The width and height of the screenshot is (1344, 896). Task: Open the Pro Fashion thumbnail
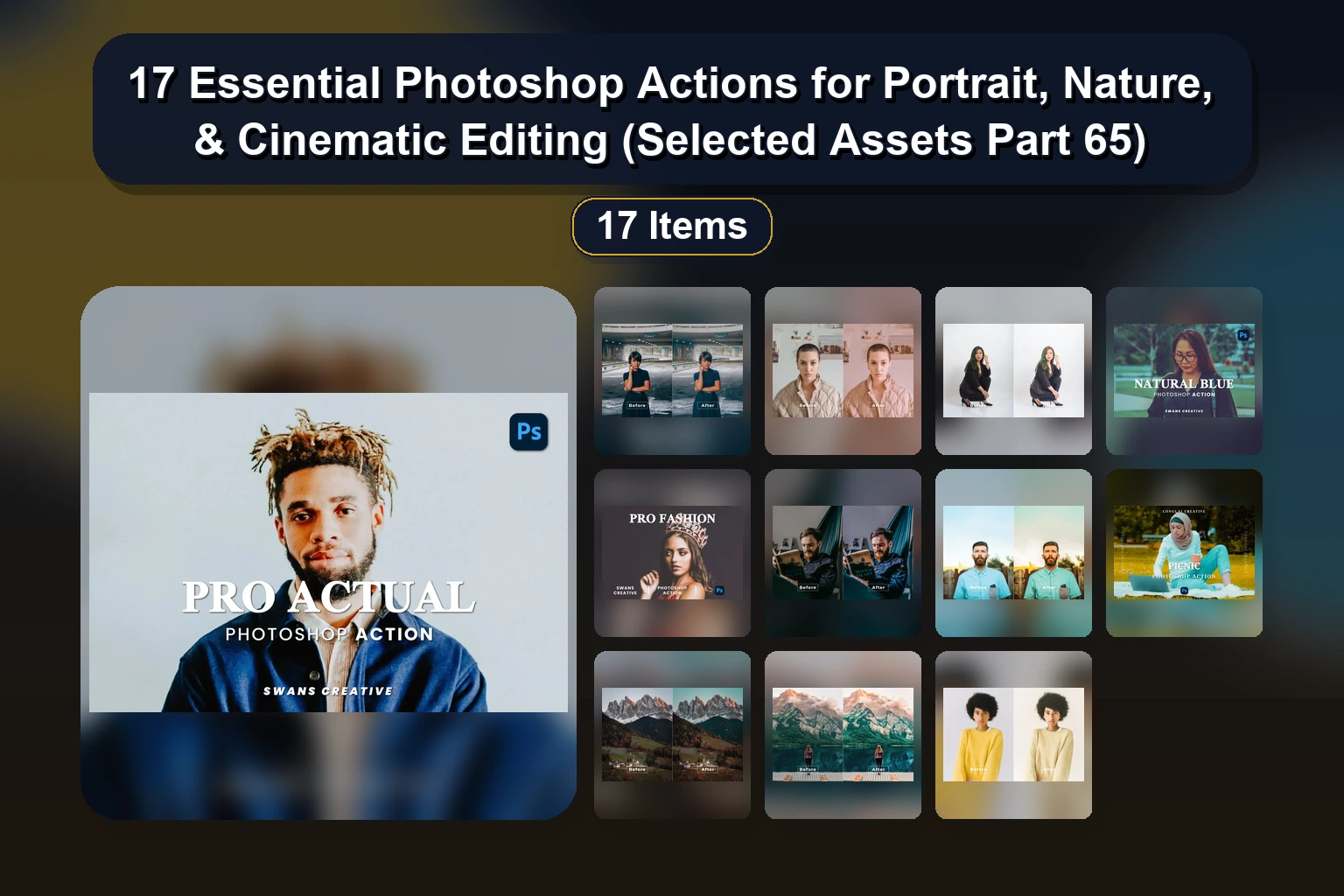point(672,553)
